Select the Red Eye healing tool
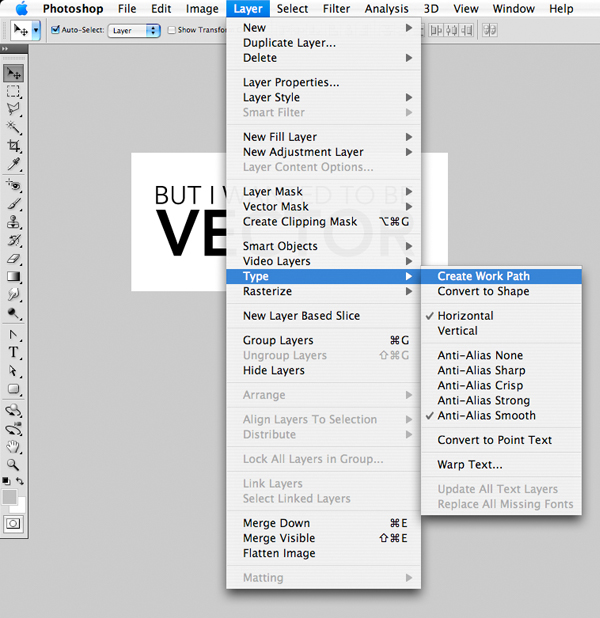 (x=13, y=185)
